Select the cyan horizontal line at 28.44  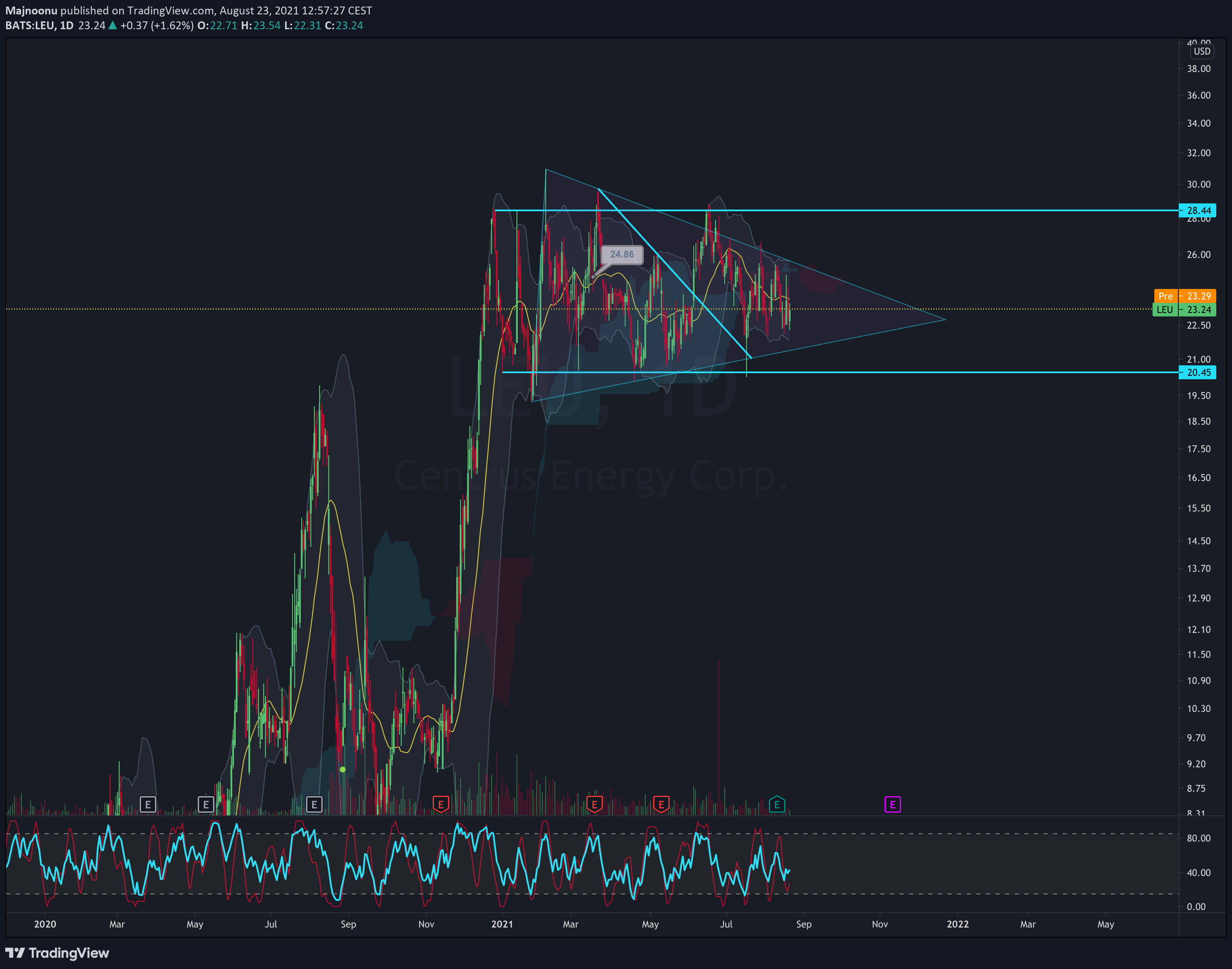pos(836,210)
